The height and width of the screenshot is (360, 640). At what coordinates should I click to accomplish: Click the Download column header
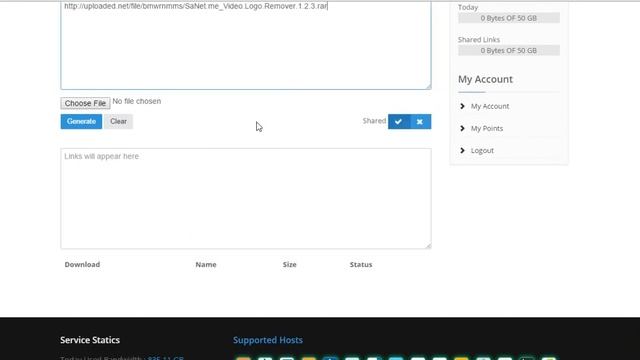82,264
